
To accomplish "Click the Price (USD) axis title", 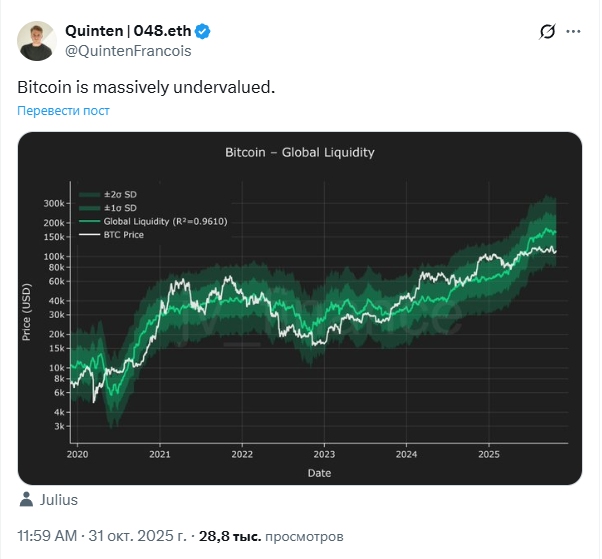I will pos(28,312).
